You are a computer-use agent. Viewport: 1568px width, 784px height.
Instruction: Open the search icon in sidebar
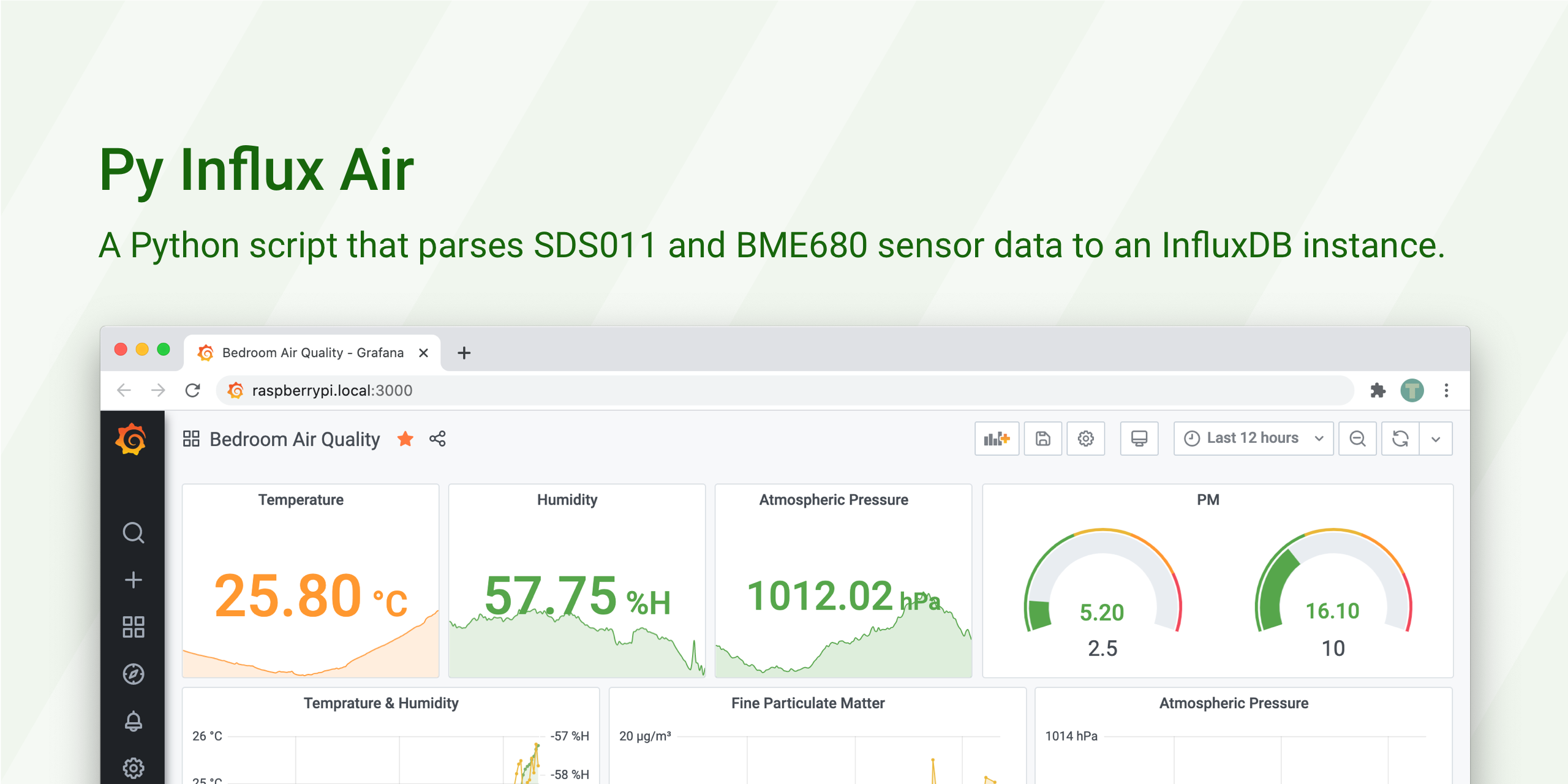133,533
